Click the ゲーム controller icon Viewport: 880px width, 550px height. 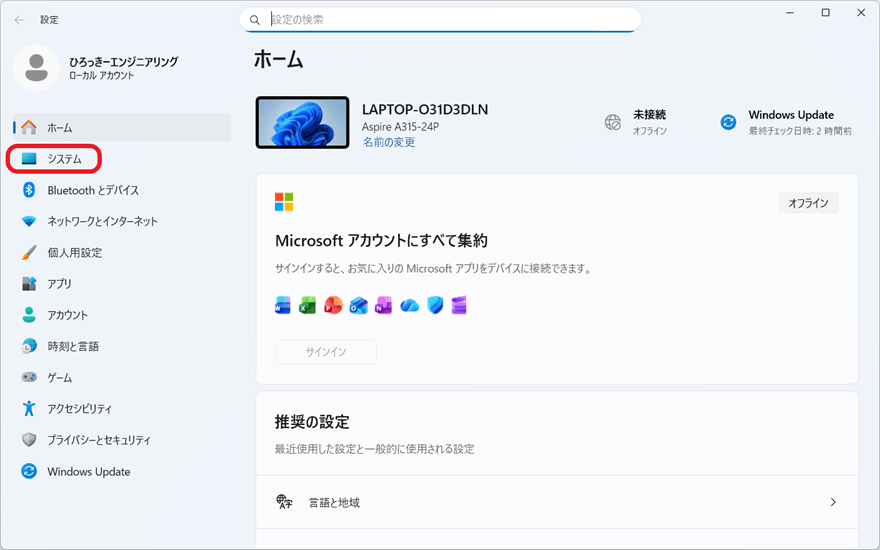pos(29,378)
